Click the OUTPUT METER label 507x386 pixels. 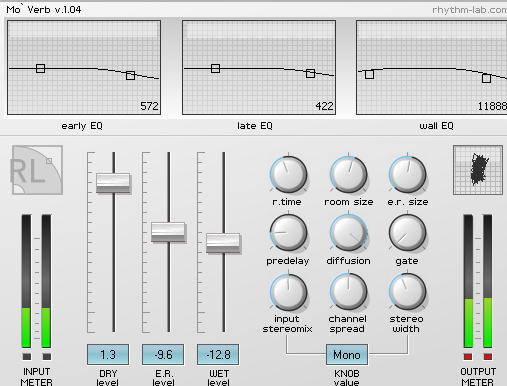click(478, 377)
